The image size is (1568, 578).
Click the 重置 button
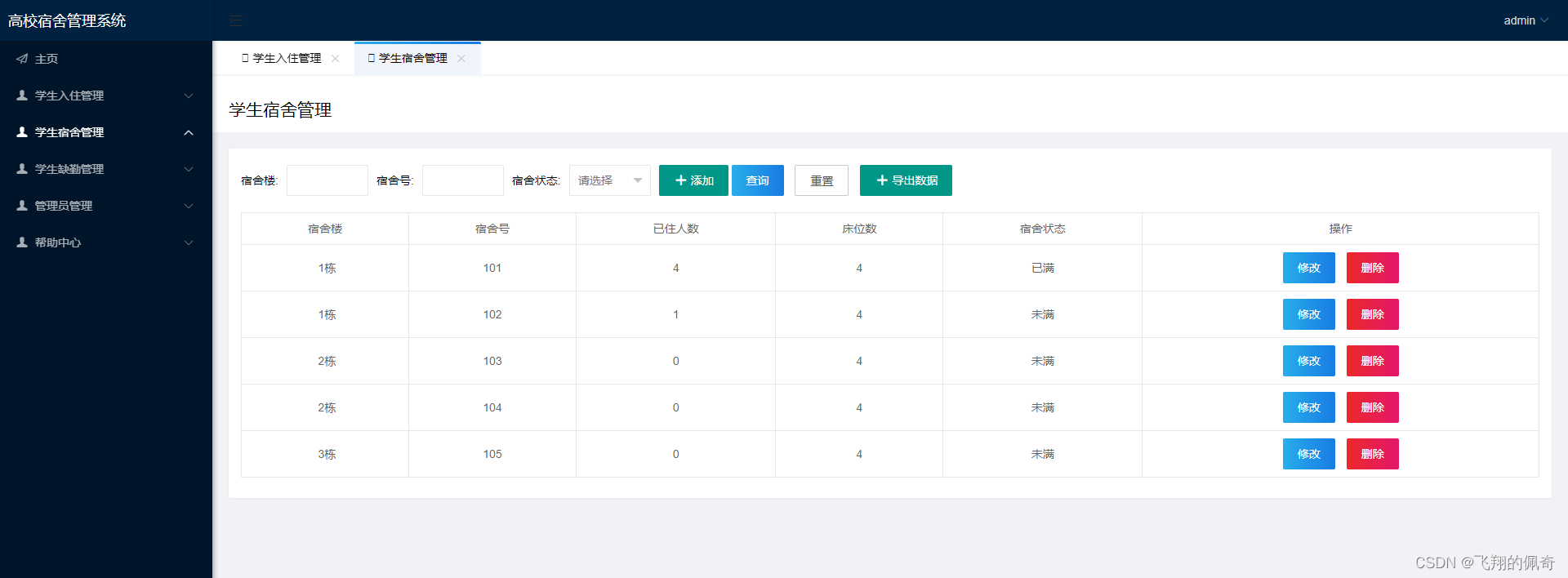pyautogui.click(x=822, y=180)
